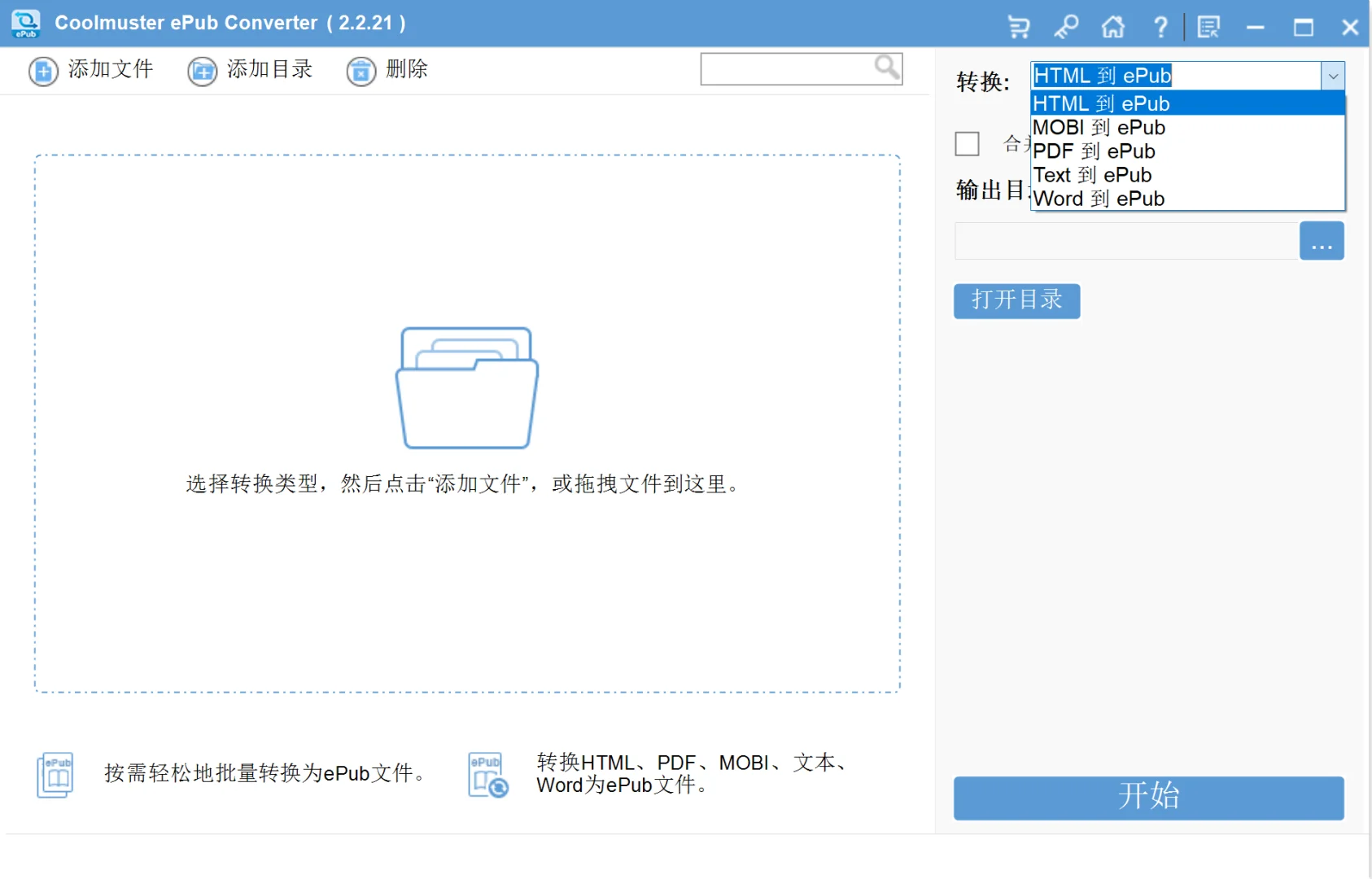Click the folder icon in drop area

point(467,387)
